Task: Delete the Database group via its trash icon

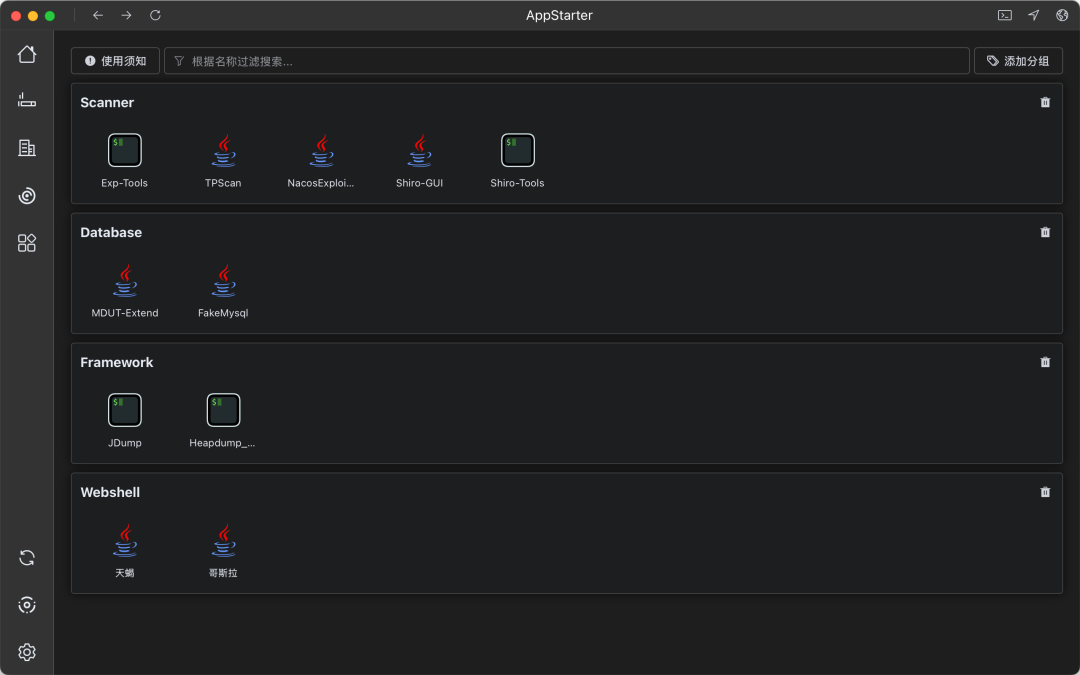Action: [x=1045, y=232]
